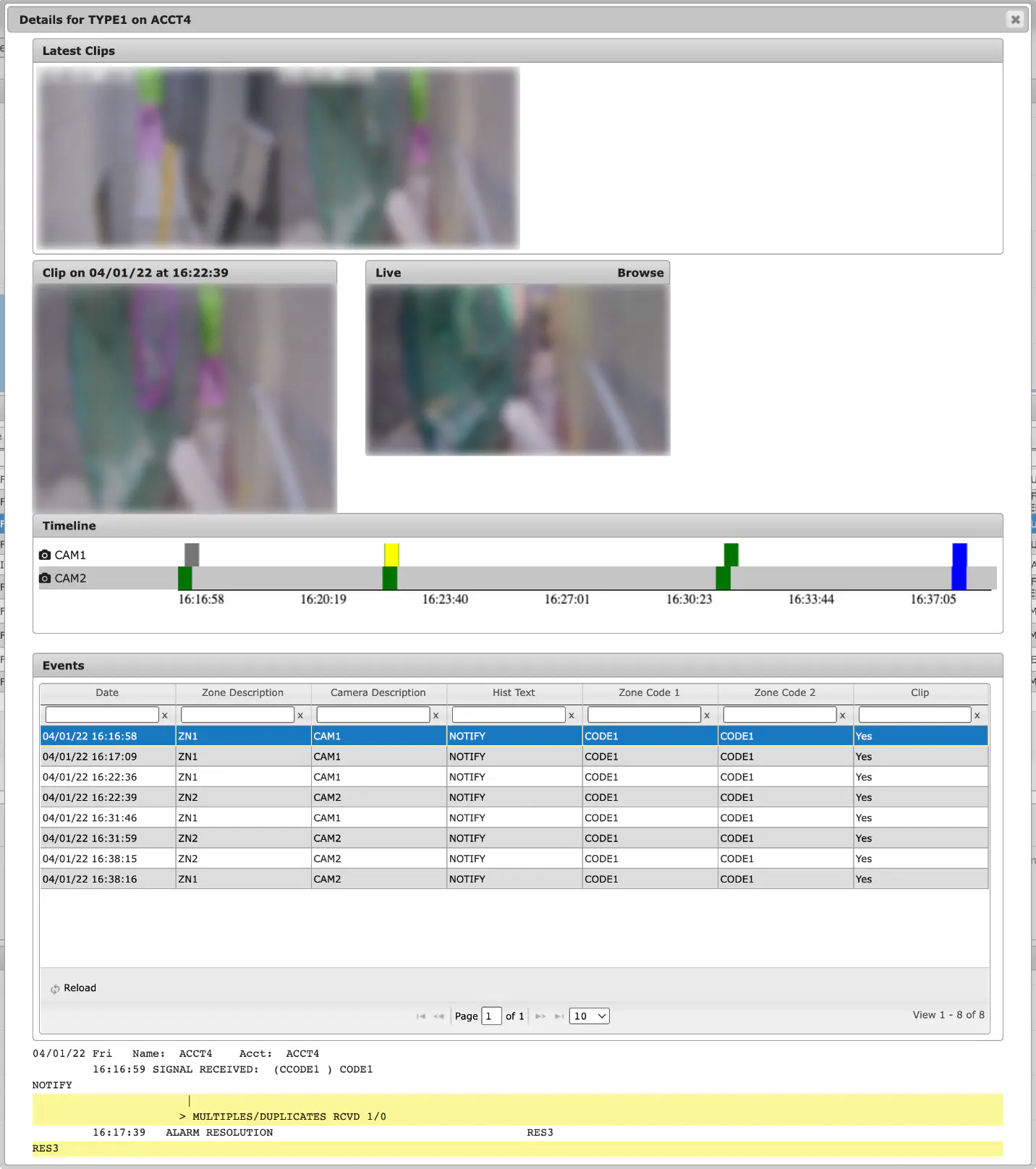Clear the Zone Code 2 filter with x
The image size is (1036, 1169).
click(x=842, y=715)
